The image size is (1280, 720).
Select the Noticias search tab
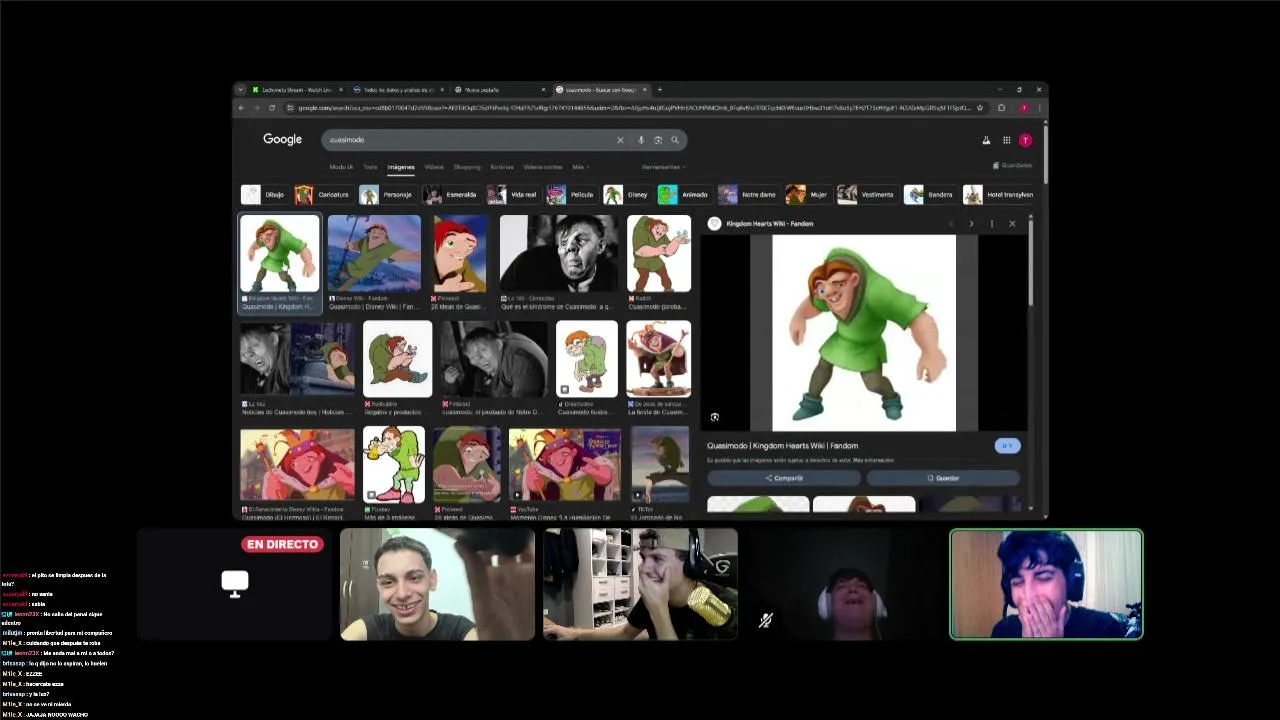tap(502, 167)
